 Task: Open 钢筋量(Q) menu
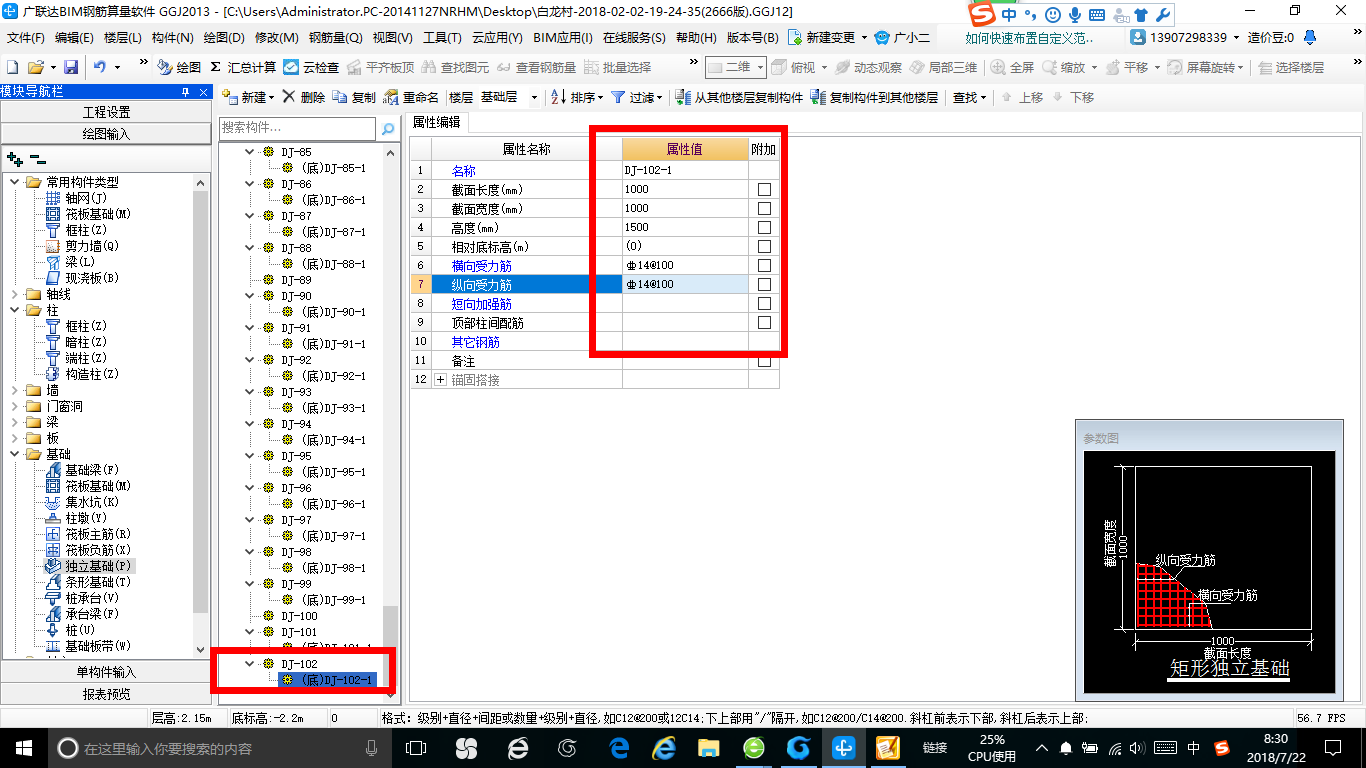point(335,38)
